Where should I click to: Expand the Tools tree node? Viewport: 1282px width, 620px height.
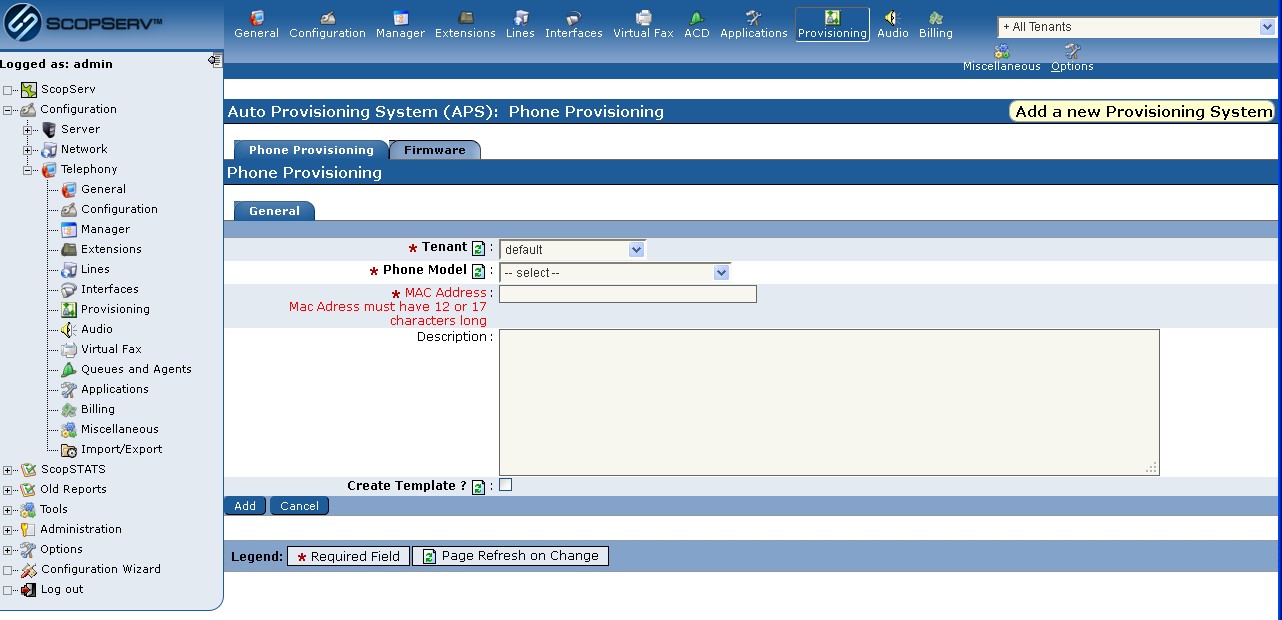8,510
